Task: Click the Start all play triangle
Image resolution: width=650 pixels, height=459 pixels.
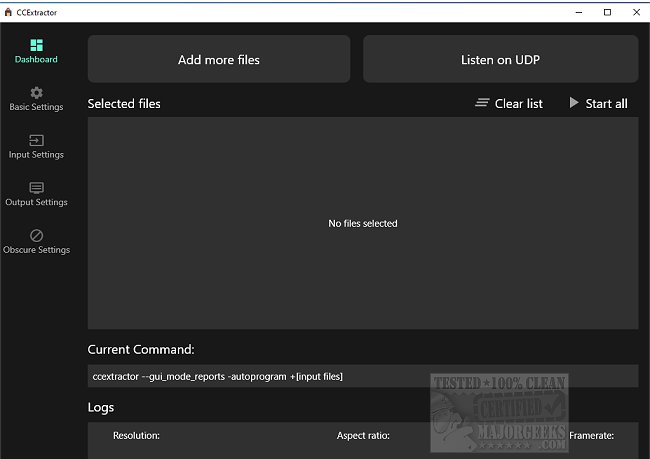Action: 574,102
